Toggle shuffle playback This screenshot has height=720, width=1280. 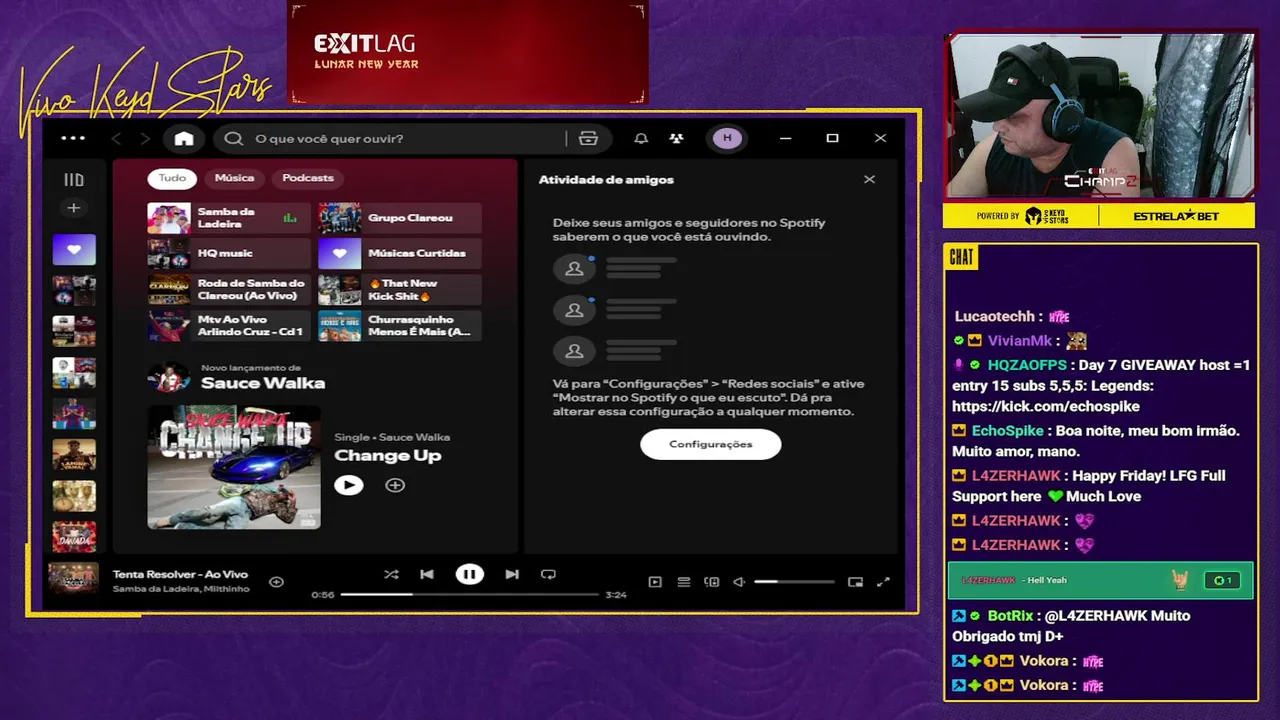[x=391, y=574]
